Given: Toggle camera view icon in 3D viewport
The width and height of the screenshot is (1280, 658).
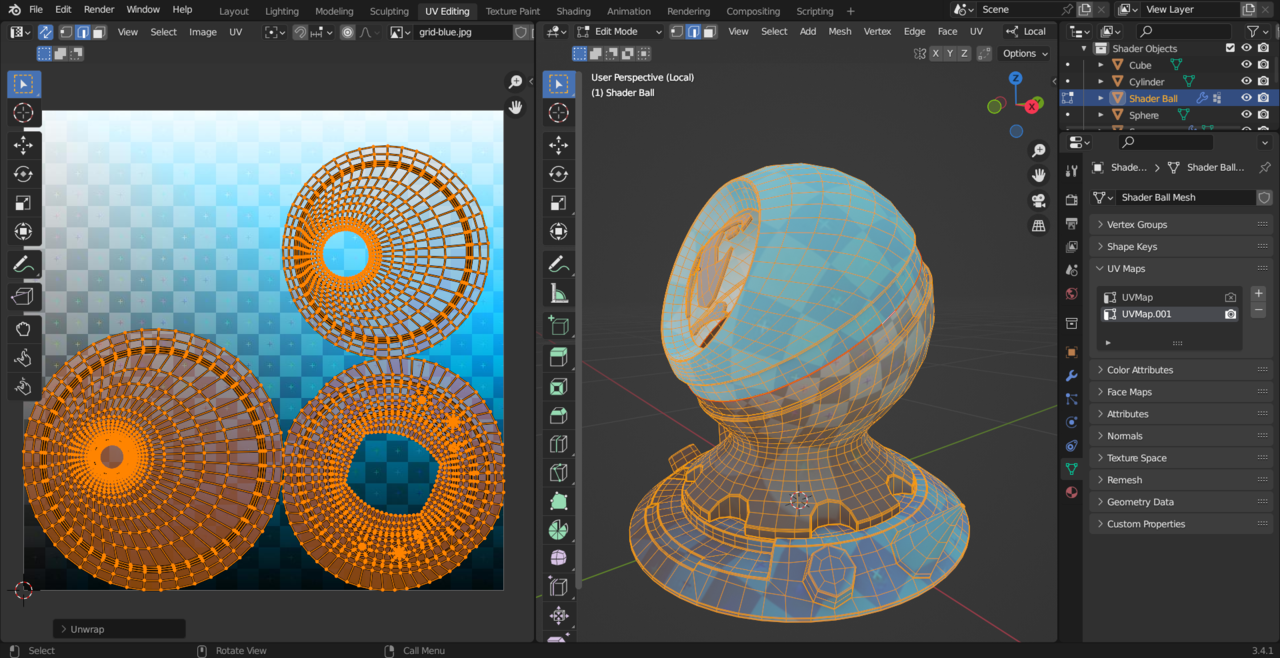Looking at the screenshot, I should (1039, 200).
